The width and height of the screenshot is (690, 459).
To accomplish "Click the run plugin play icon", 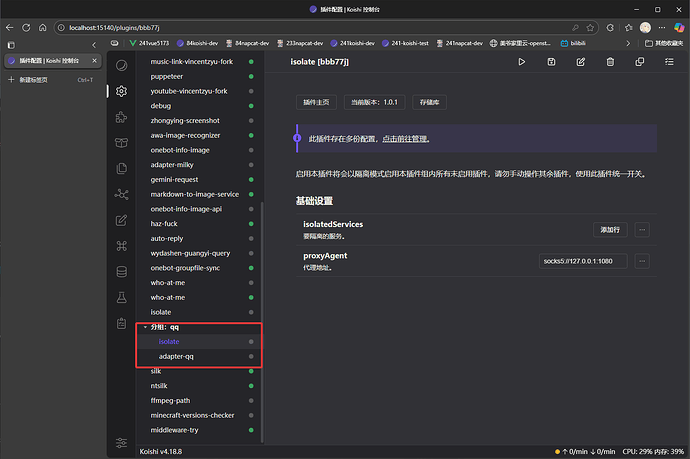I will click(x=521, y=62).
